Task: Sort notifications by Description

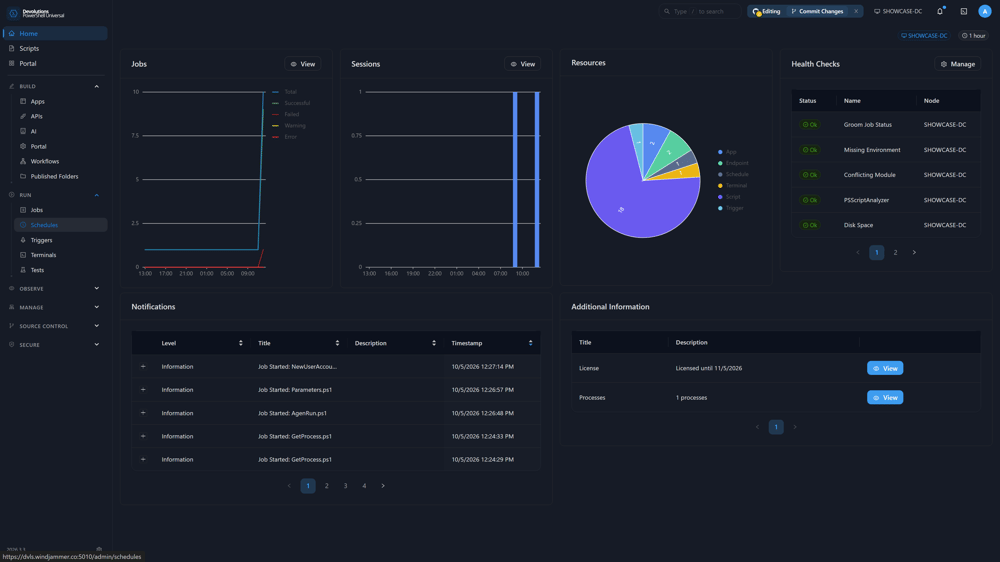Action: pyautogui.click(x=434, y=343)
